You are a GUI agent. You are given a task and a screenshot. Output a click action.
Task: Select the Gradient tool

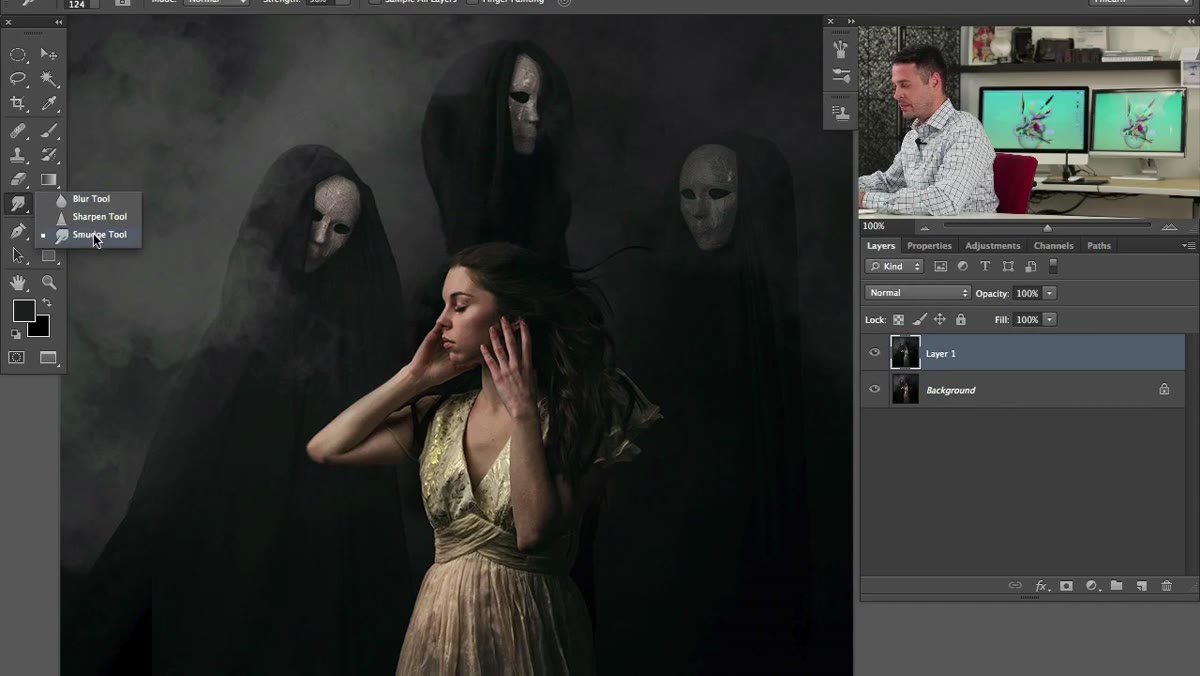pyautogui.click(x=48, y=180)
